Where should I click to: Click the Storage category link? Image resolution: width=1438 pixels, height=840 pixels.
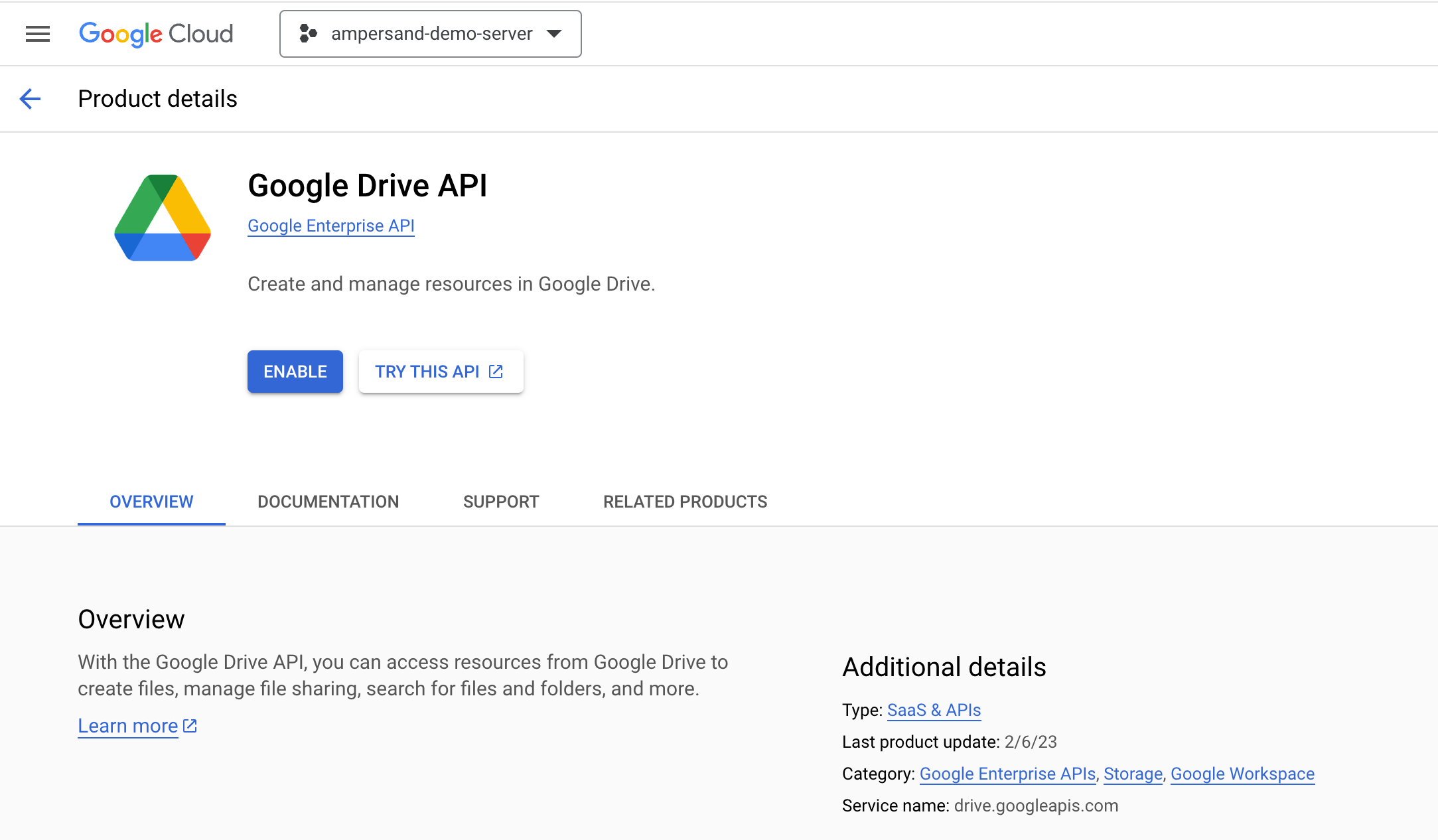pyautogui.click(x=1132, y=774)
